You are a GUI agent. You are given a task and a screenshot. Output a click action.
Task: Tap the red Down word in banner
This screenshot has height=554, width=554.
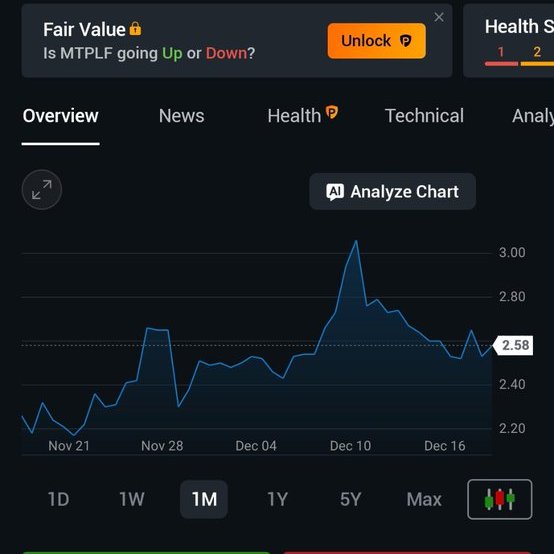coord(226,53)
